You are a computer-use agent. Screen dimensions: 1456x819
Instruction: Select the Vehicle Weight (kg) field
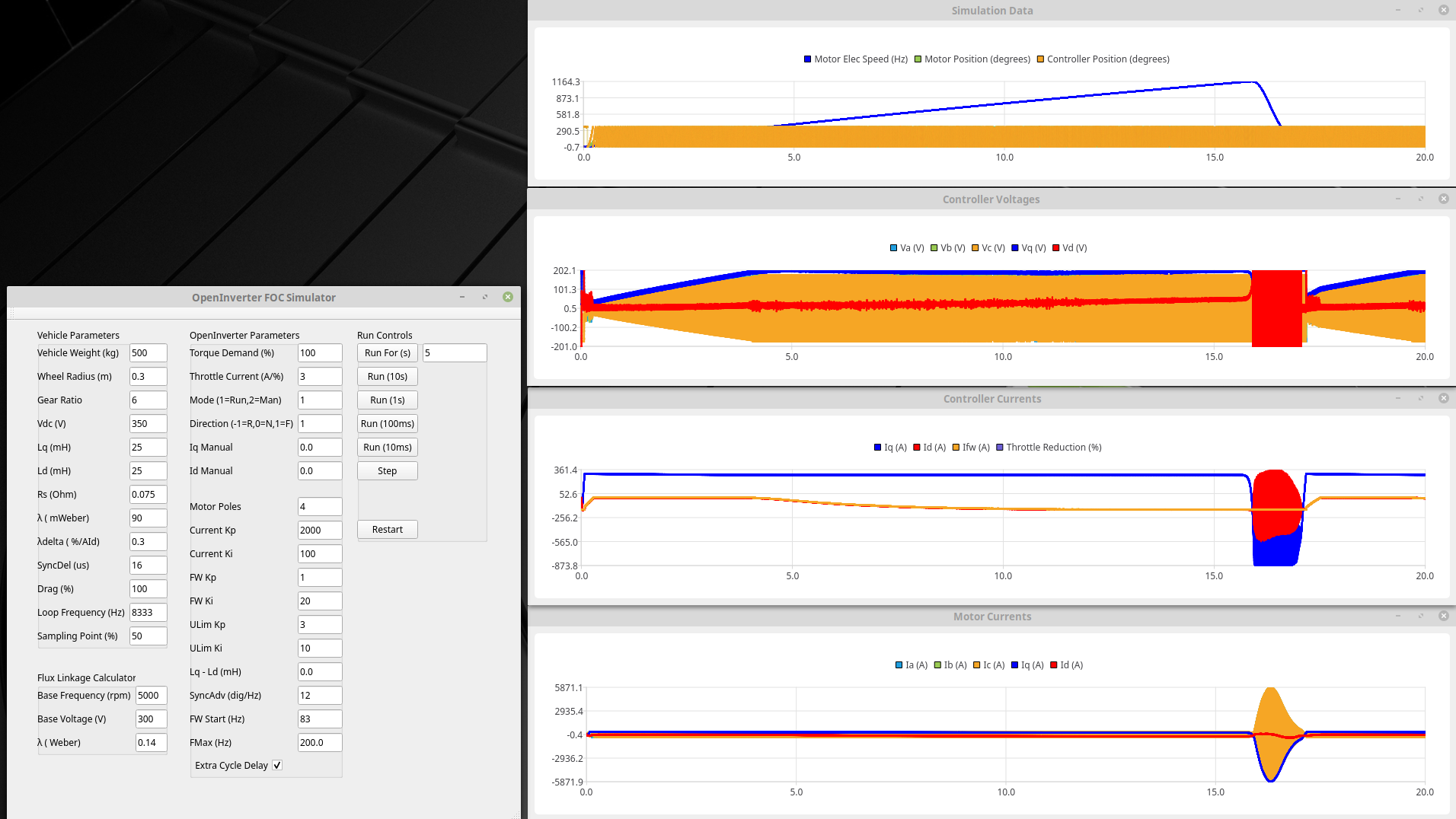coord(148,353)
